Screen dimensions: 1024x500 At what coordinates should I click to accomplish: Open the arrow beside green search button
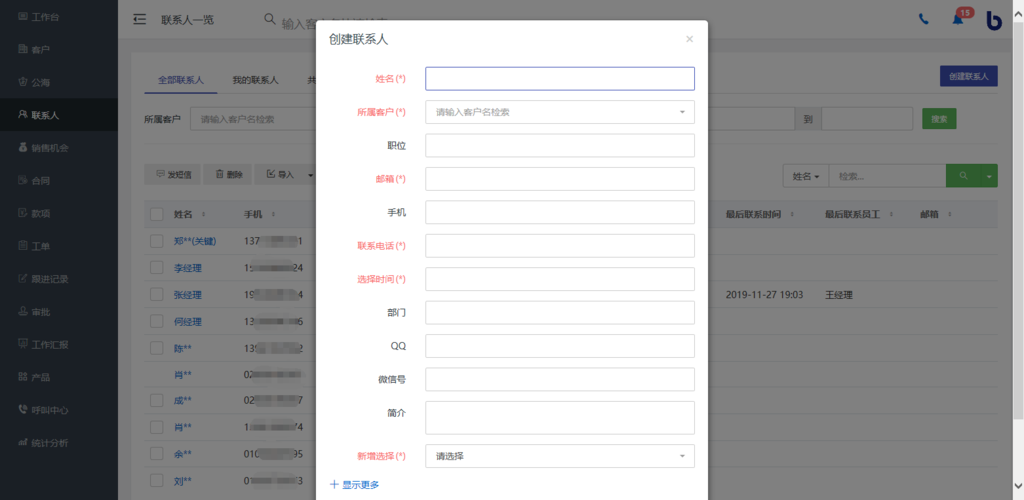click(989, 176)
